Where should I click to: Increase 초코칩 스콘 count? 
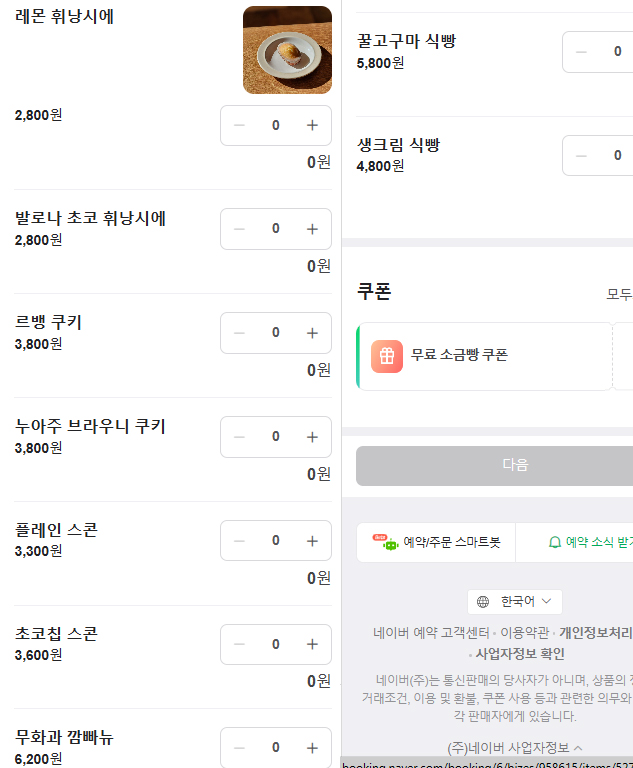point(312,644)
